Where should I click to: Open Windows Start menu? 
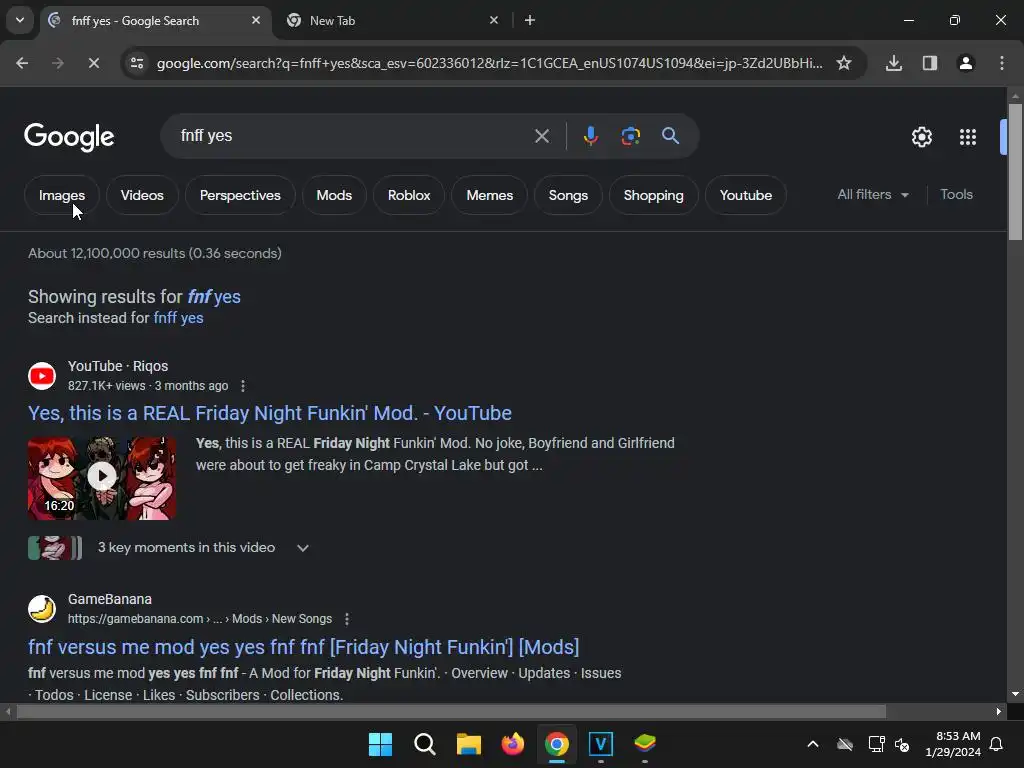[x=380, y=744]
